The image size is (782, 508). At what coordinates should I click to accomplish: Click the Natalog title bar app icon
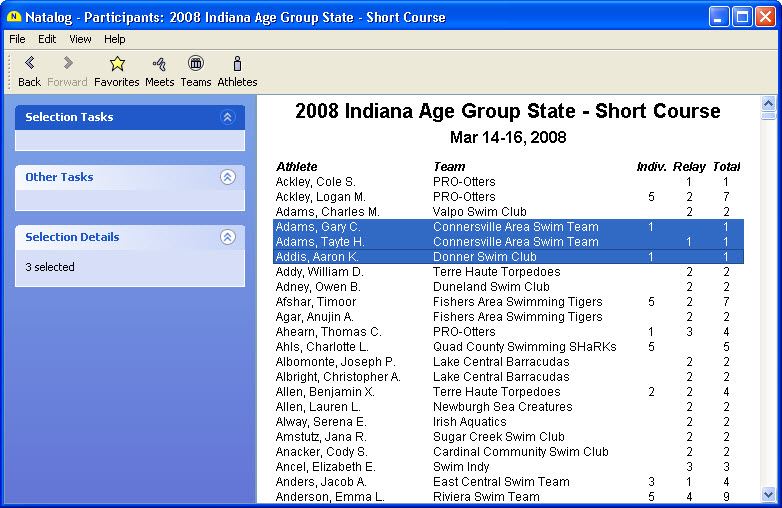pos(14,17)
